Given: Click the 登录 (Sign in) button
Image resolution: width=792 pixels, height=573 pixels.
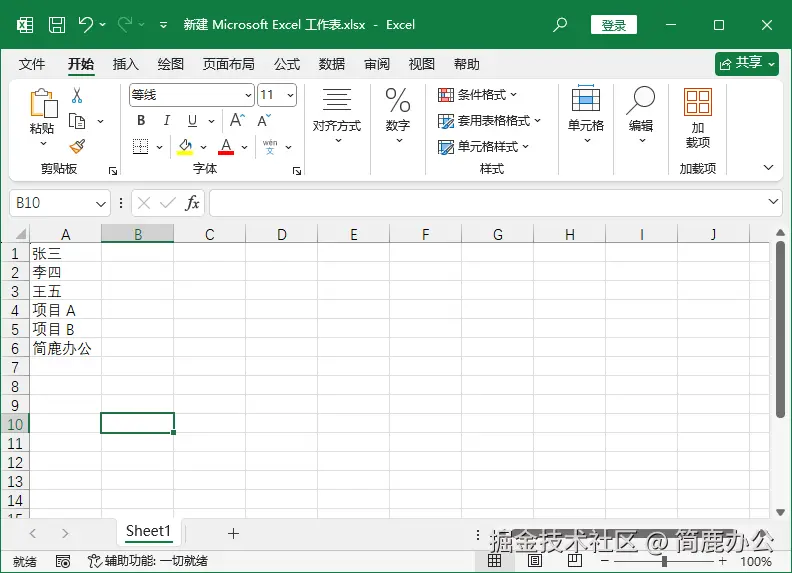Looking at the screenshot, I should [614, 25].
